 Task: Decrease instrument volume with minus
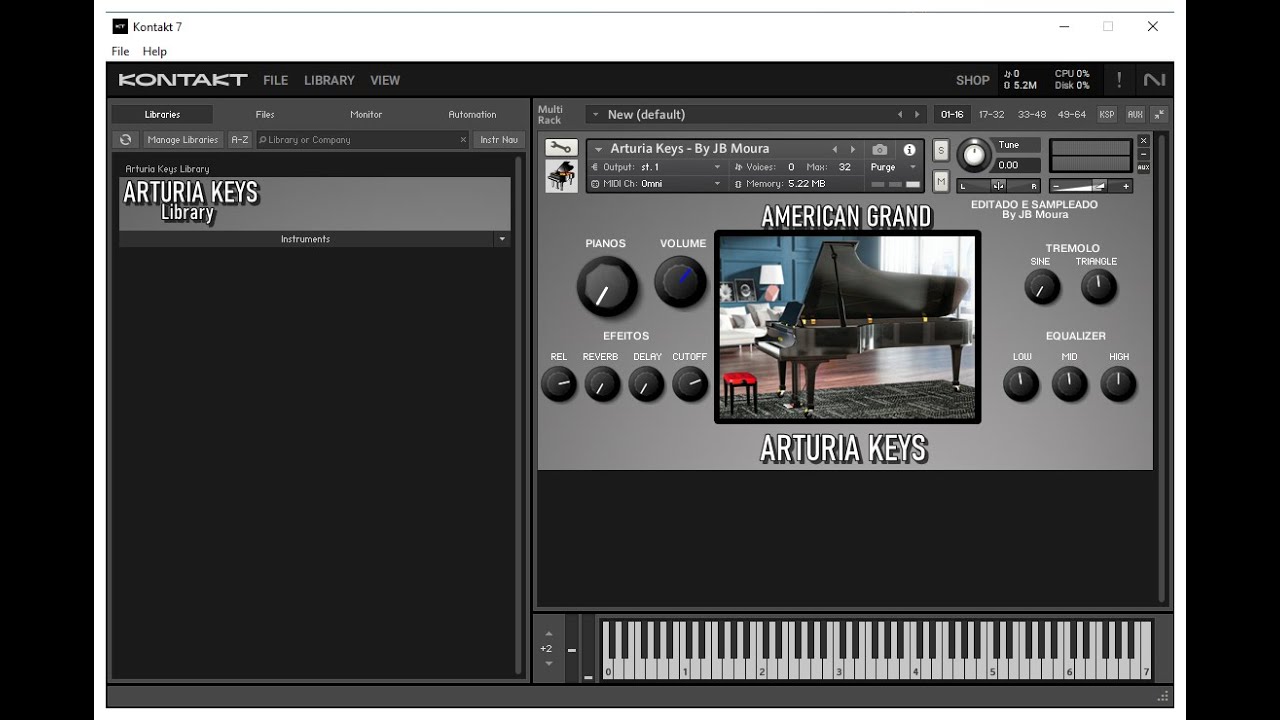(x=1056, y=186)
